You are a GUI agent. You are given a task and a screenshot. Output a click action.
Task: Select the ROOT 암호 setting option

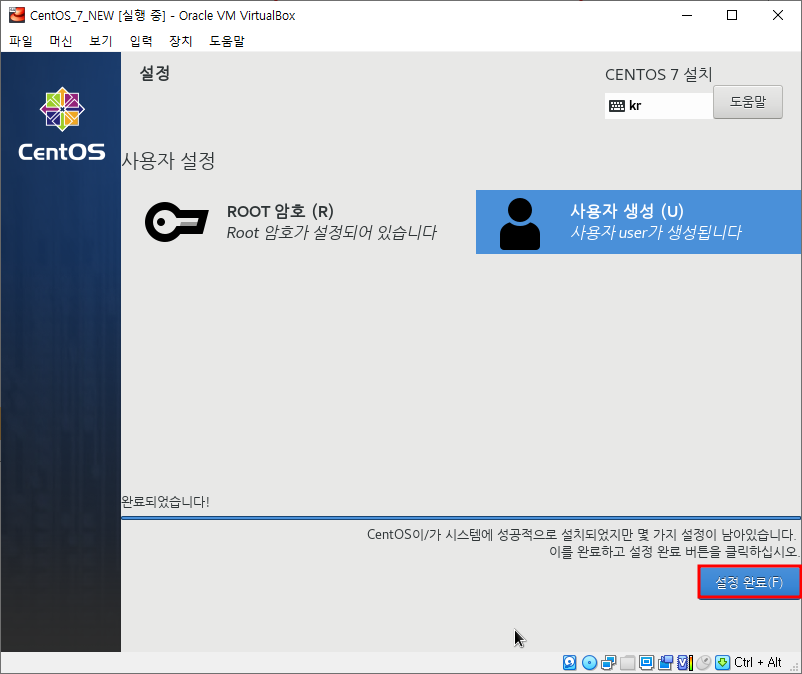(280, 222)
